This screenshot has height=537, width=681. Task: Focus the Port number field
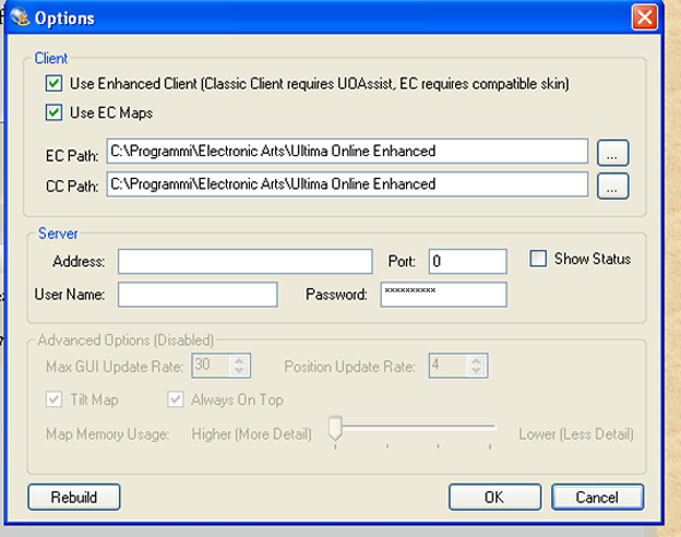click(x=468, y=261)
